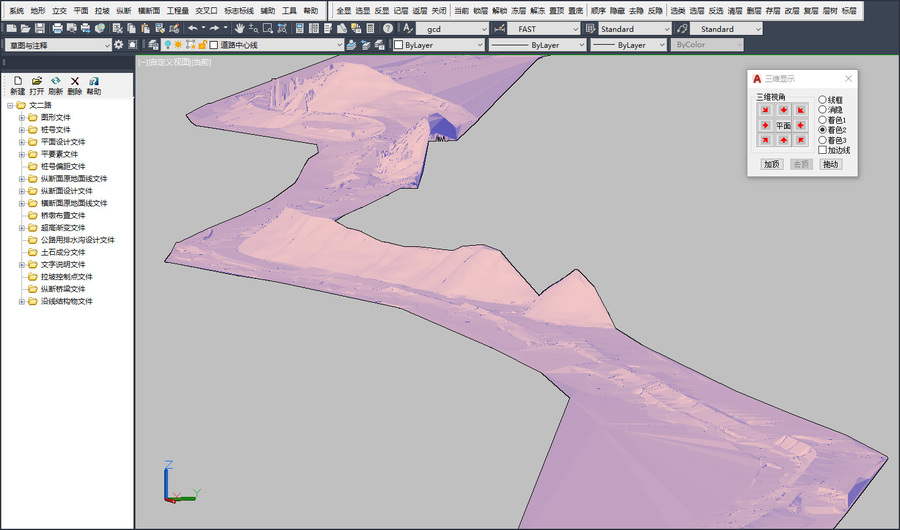Open the 交叉口 menu
Image resolution: width=900 pixels, height=530 pixels.
(207, 10)
